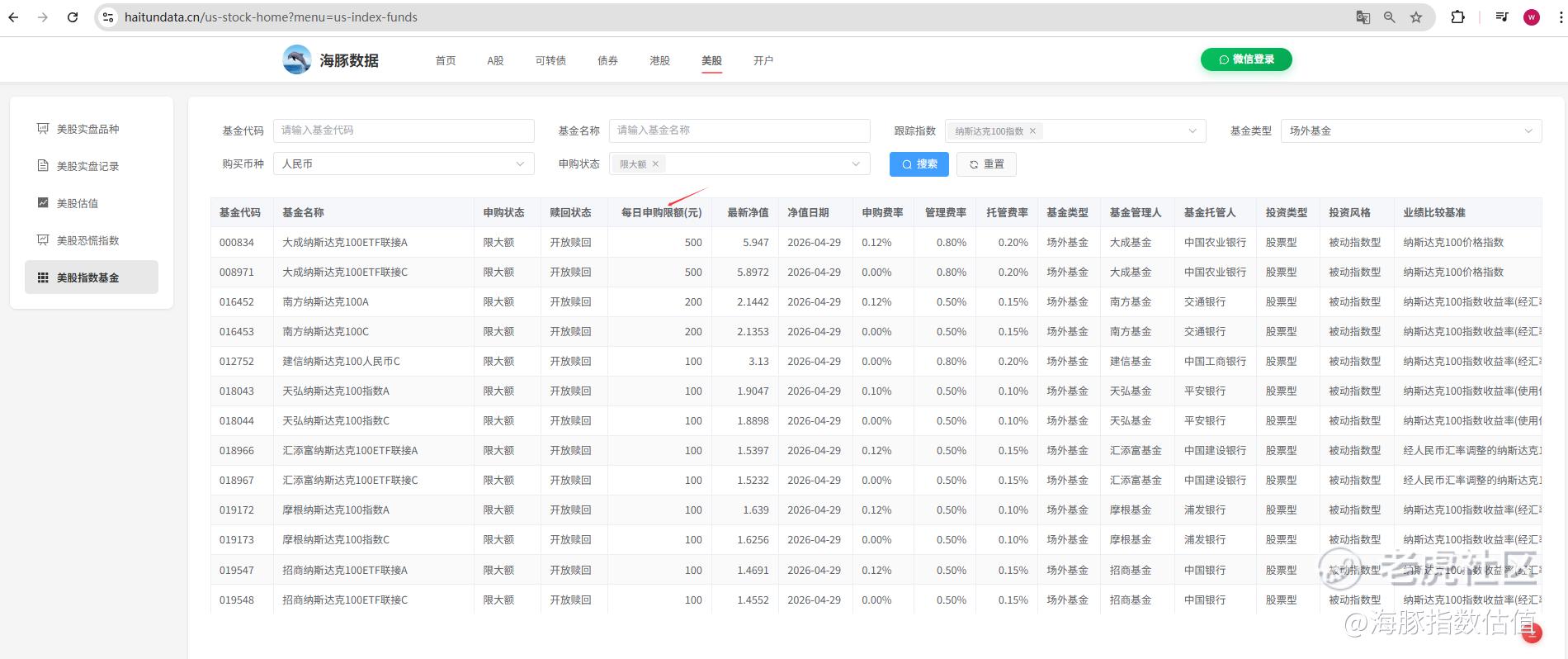Viewport: 1568px width, 659px height.
Task: Reload the page with the browser refresh icon
Action: click(73, 17)
